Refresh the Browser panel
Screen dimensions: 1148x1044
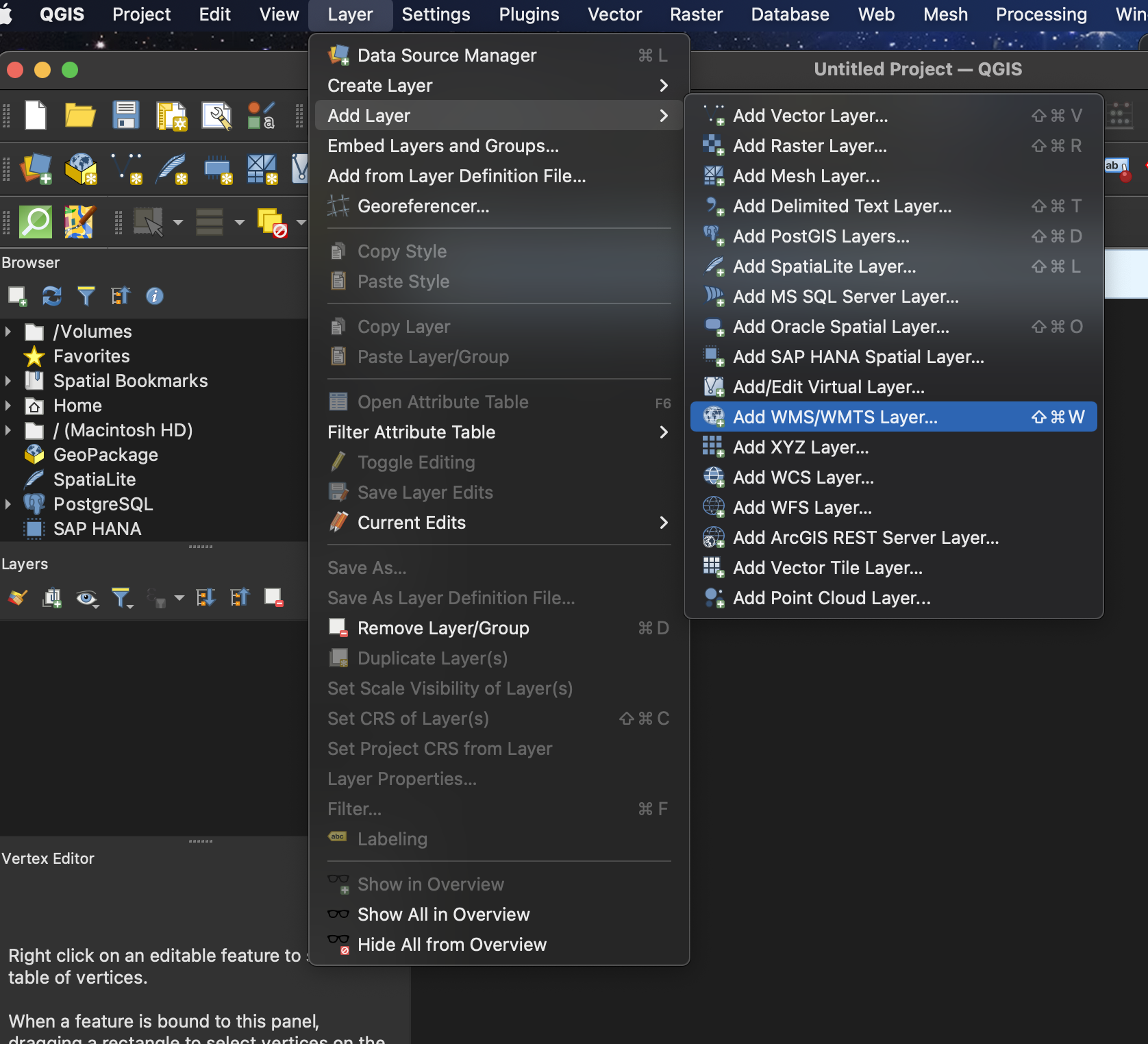pos(52,296)
